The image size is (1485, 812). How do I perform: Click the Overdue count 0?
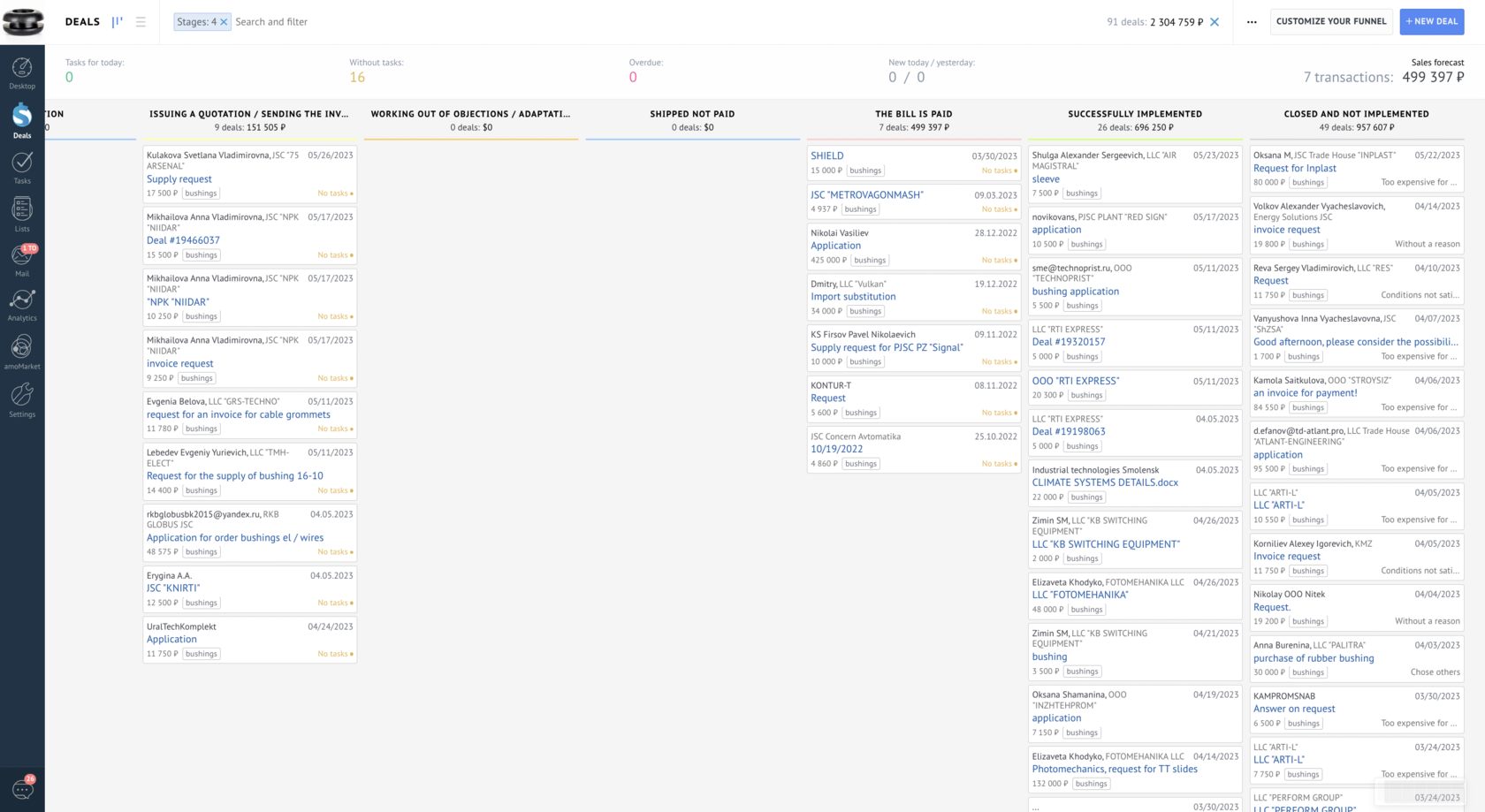coord(633,78)
